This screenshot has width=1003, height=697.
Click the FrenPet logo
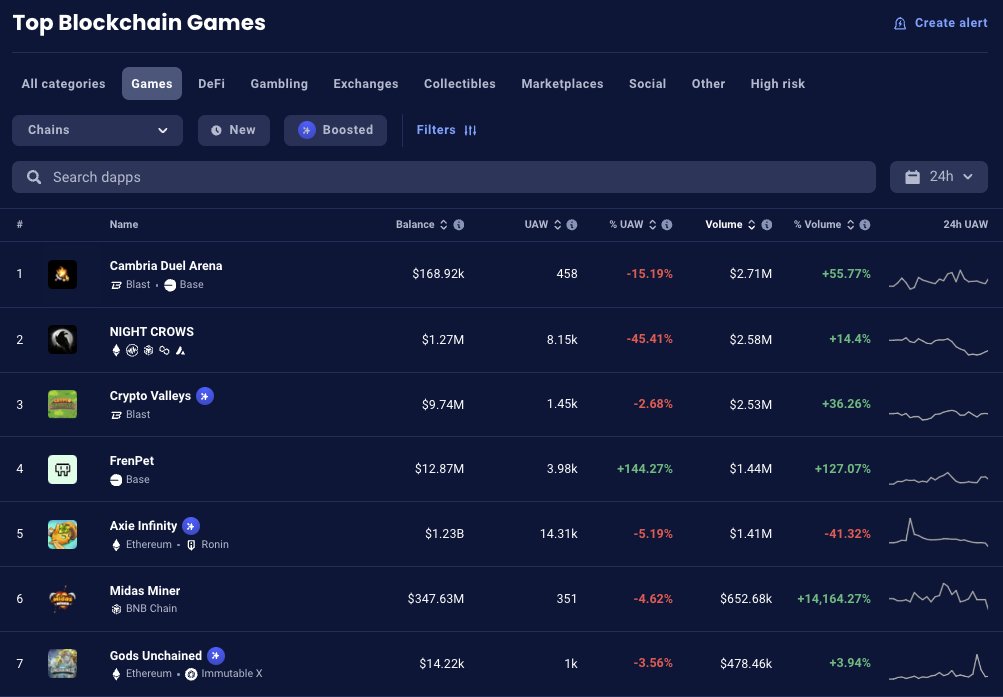[x=62, y=469]
